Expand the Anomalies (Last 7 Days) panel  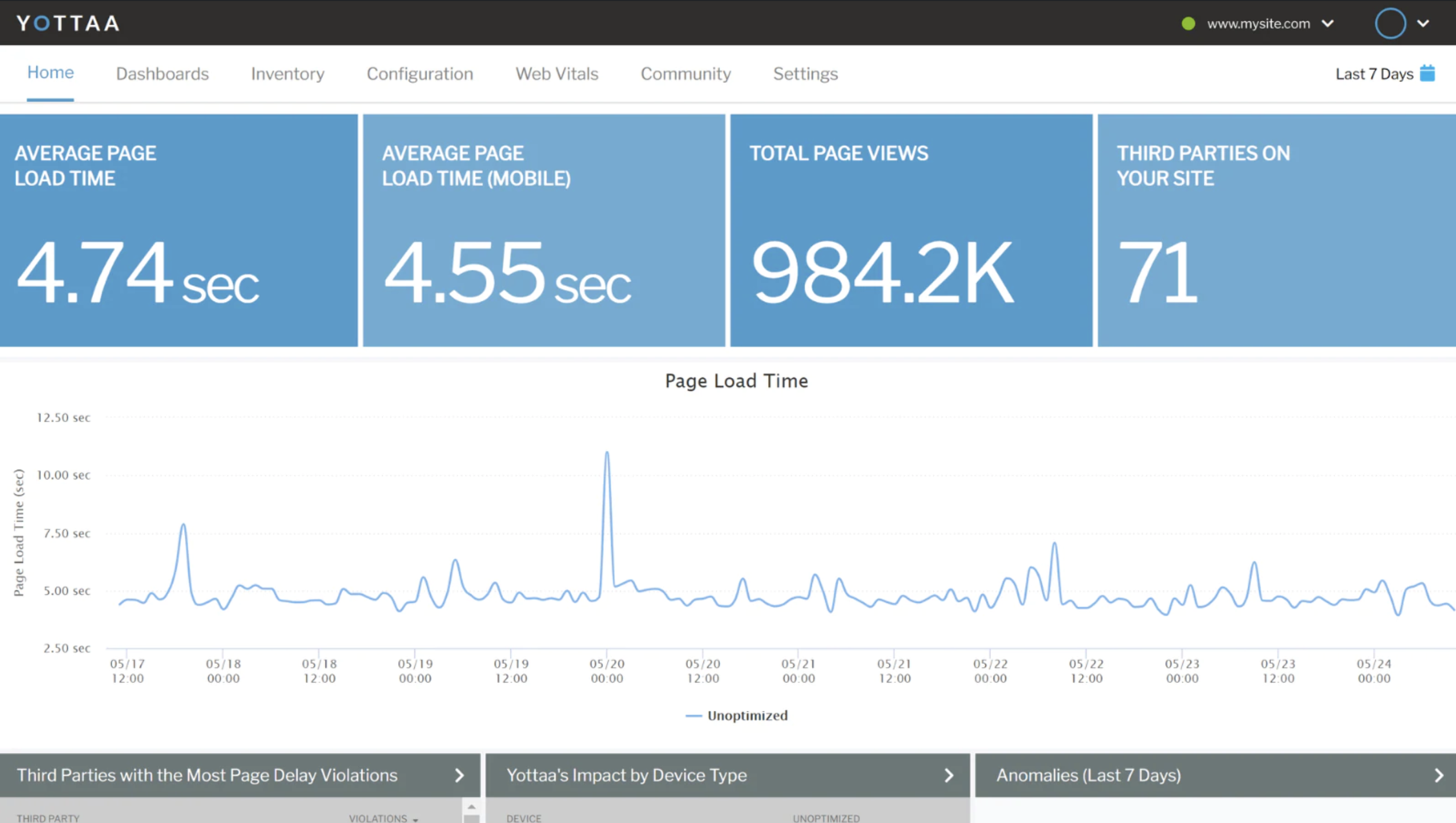(x=1438, y=775)
